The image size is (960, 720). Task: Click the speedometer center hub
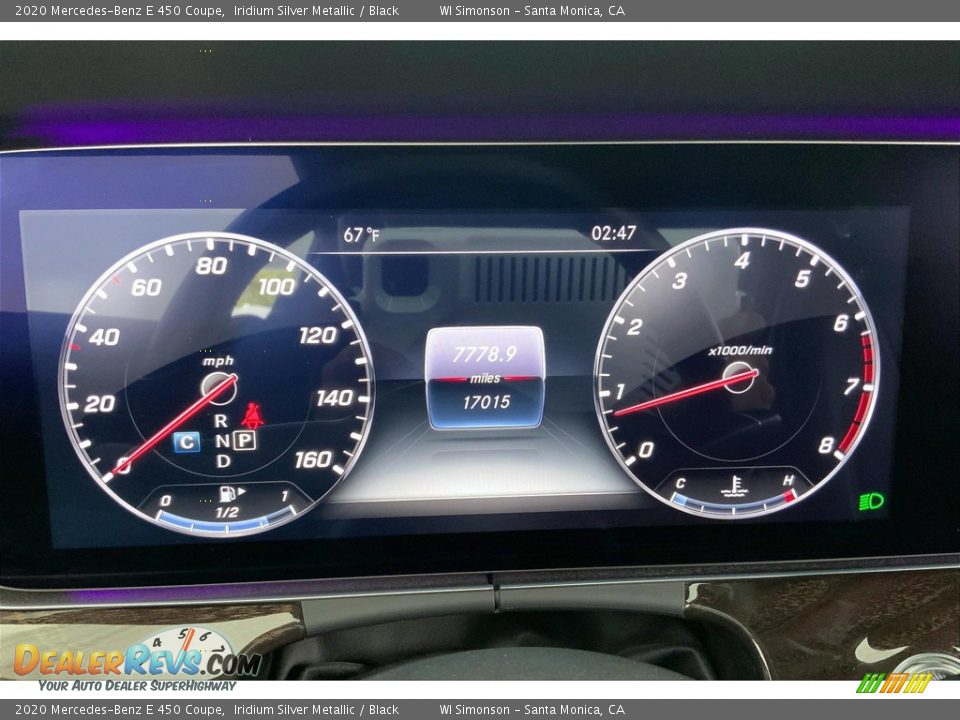[x=219, y=388]
